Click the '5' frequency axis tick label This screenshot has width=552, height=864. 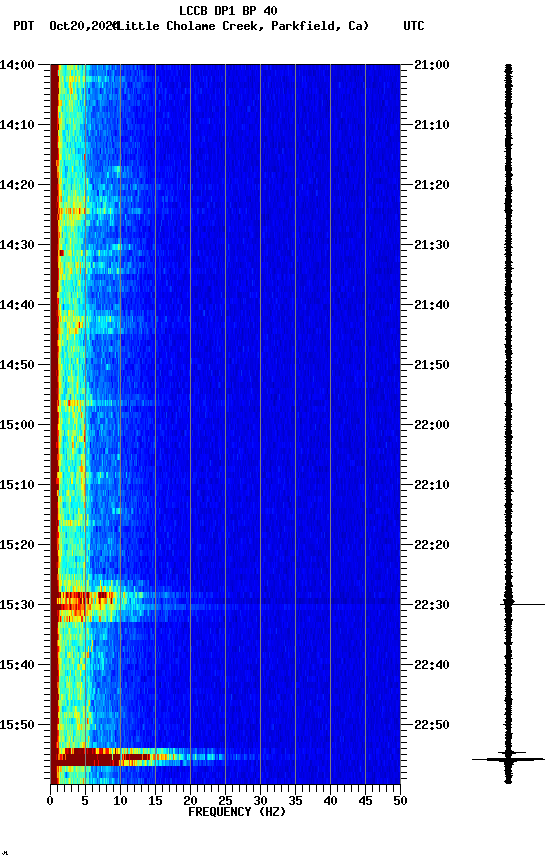[85, 801]
